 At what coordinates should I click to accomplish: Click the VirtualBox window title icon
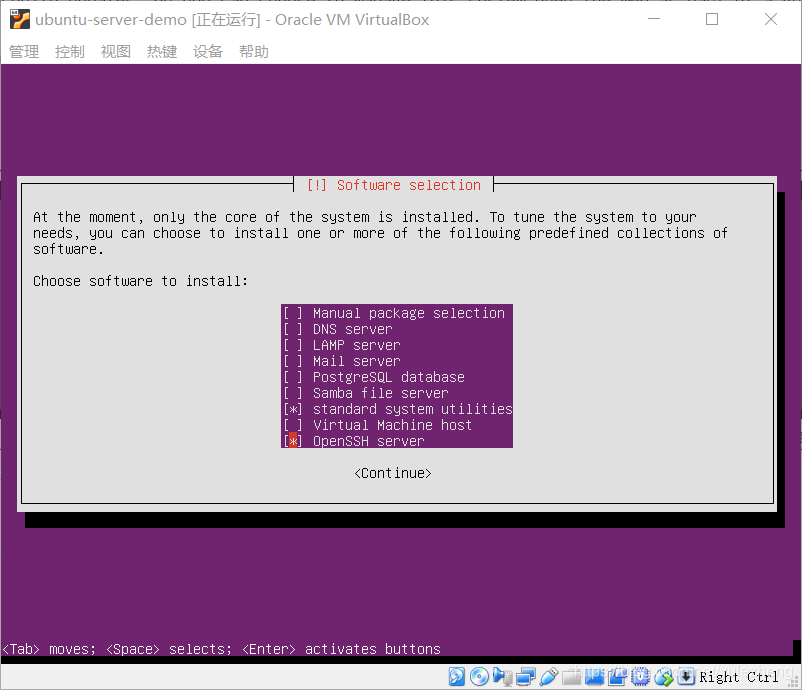coord(19,19)
